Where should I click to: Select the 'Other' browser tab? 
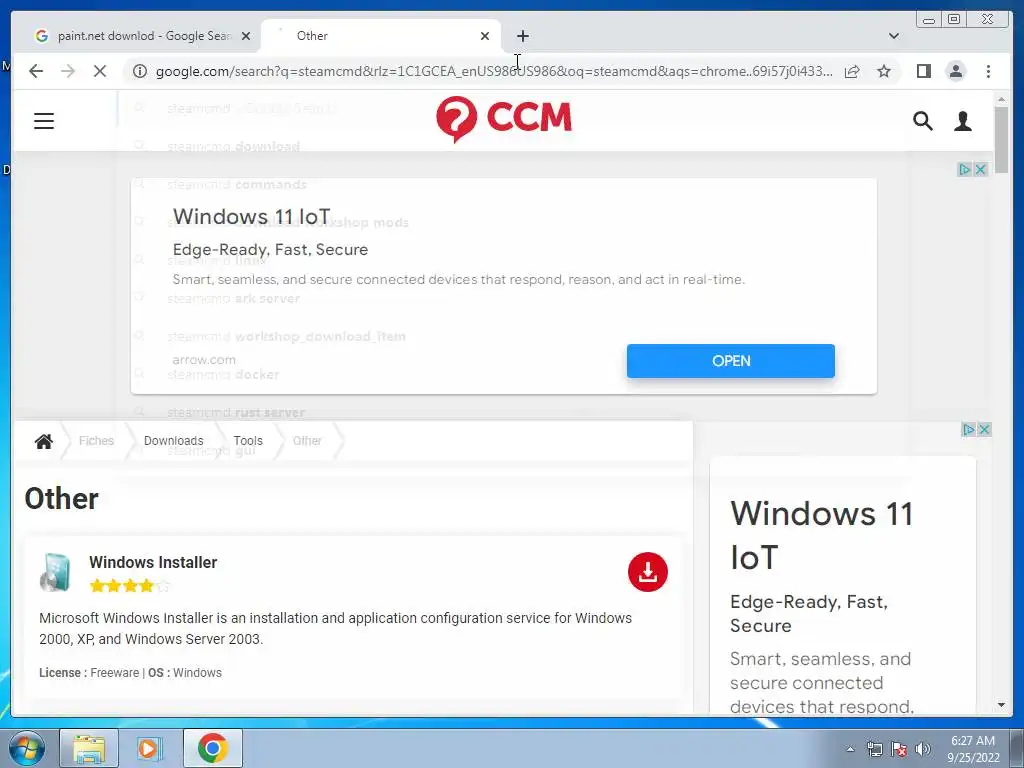[381, 36]
